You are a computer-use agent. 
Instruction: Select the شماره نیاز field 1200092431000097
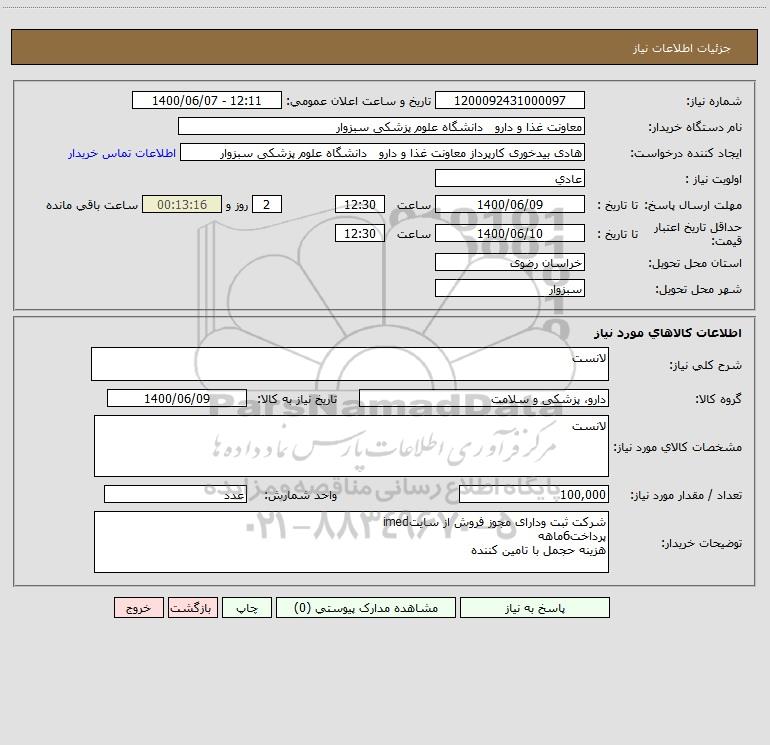tap(510, 100)
